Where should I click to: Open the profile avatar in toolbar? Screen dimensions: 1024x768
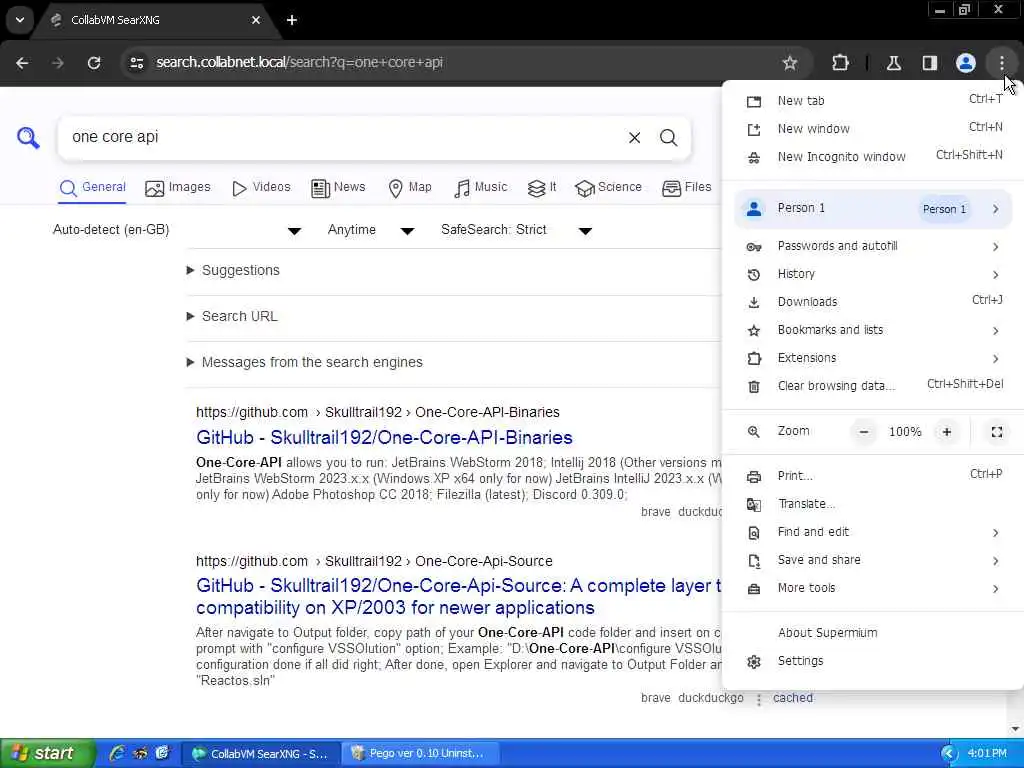pyautogui.click(x=965, y=63)
